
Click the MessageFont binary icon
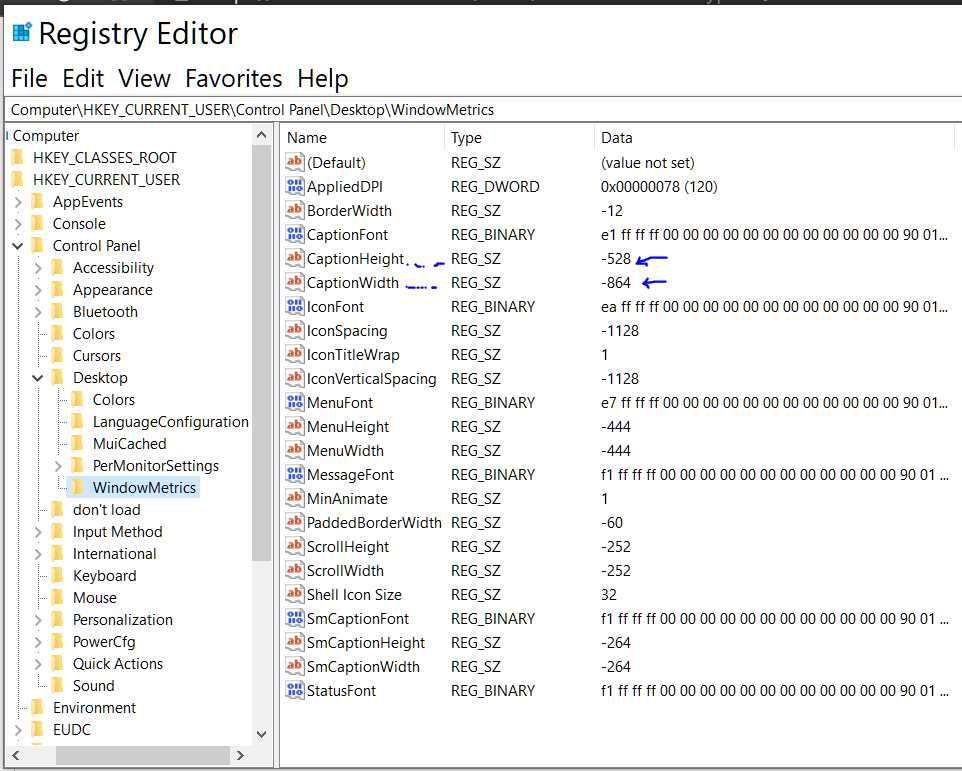294,474
